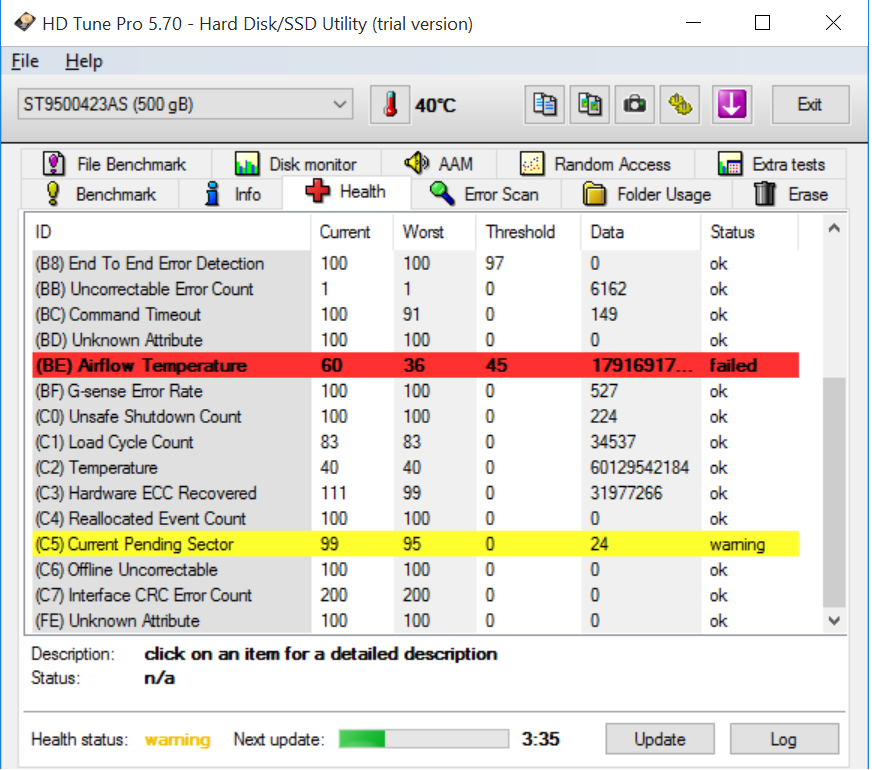The height and width of the screenshot is (770, 872).
Task: Click the AAM speaker icon
Action: 417,163
